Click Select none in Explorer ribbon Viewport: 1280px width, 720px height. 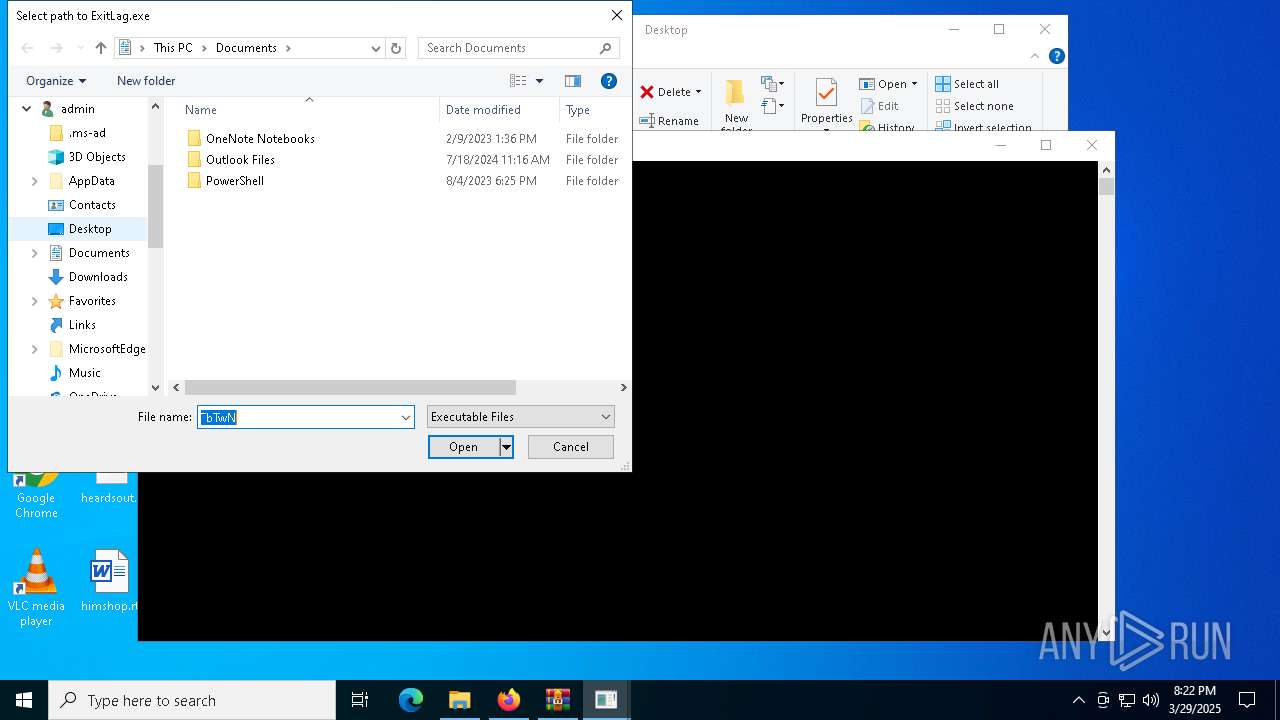tap(975, 106)
